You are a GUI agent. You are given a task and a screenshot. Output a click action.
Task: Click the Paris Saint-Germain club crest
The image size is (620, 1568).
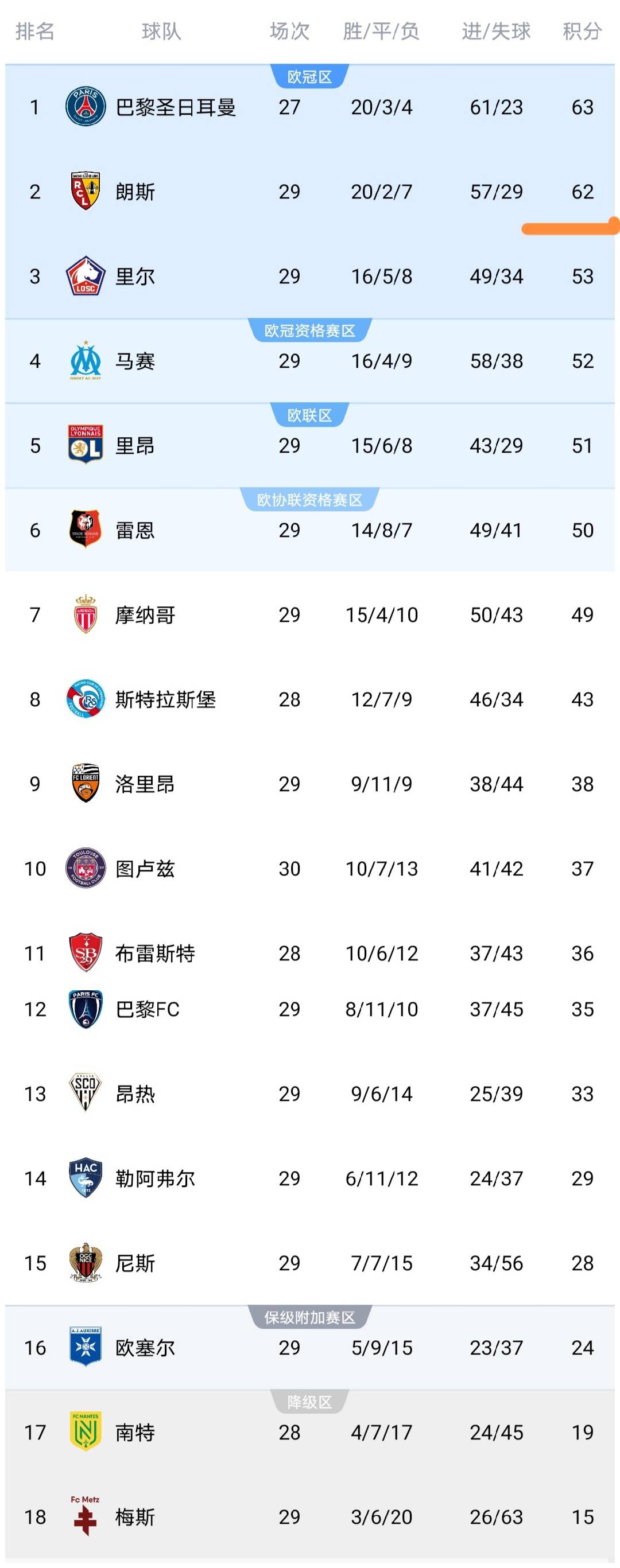[86, 107]
